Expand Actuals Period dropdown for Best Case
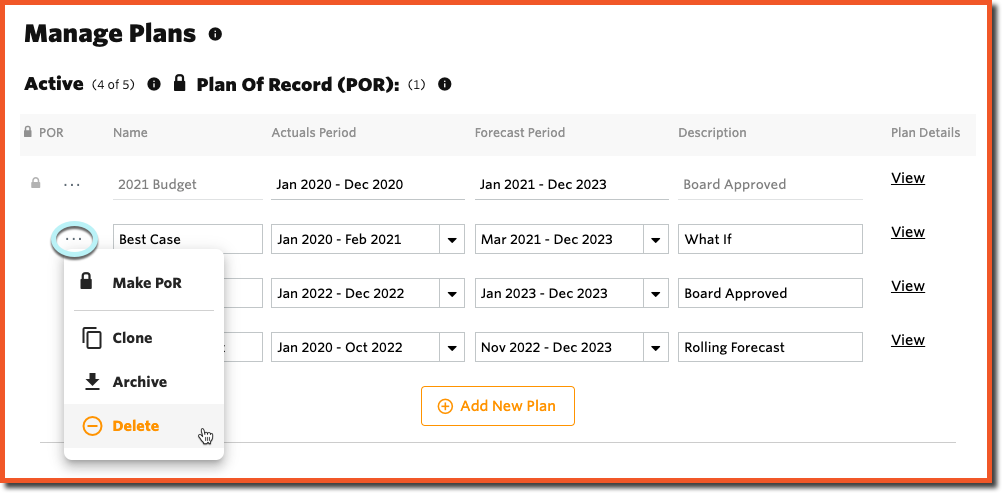Image resolution: width=1002 pixels, height=493 pixels. pos(452,239)
